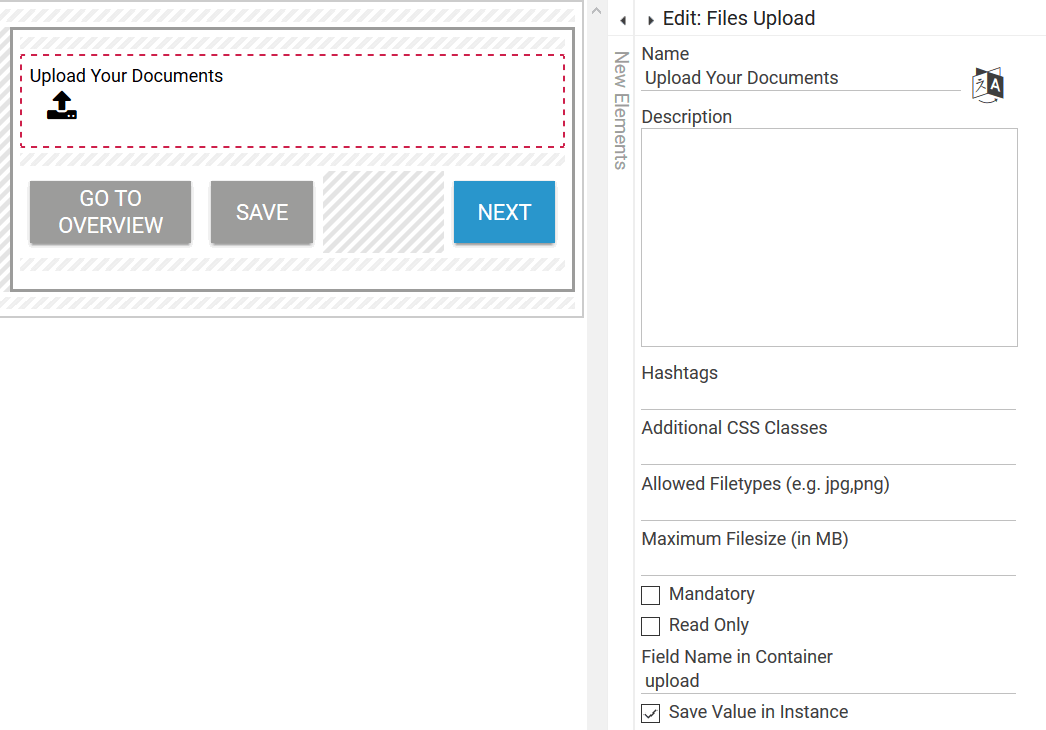
Task: Open the New Elements side tab
Action: [621, 110]
